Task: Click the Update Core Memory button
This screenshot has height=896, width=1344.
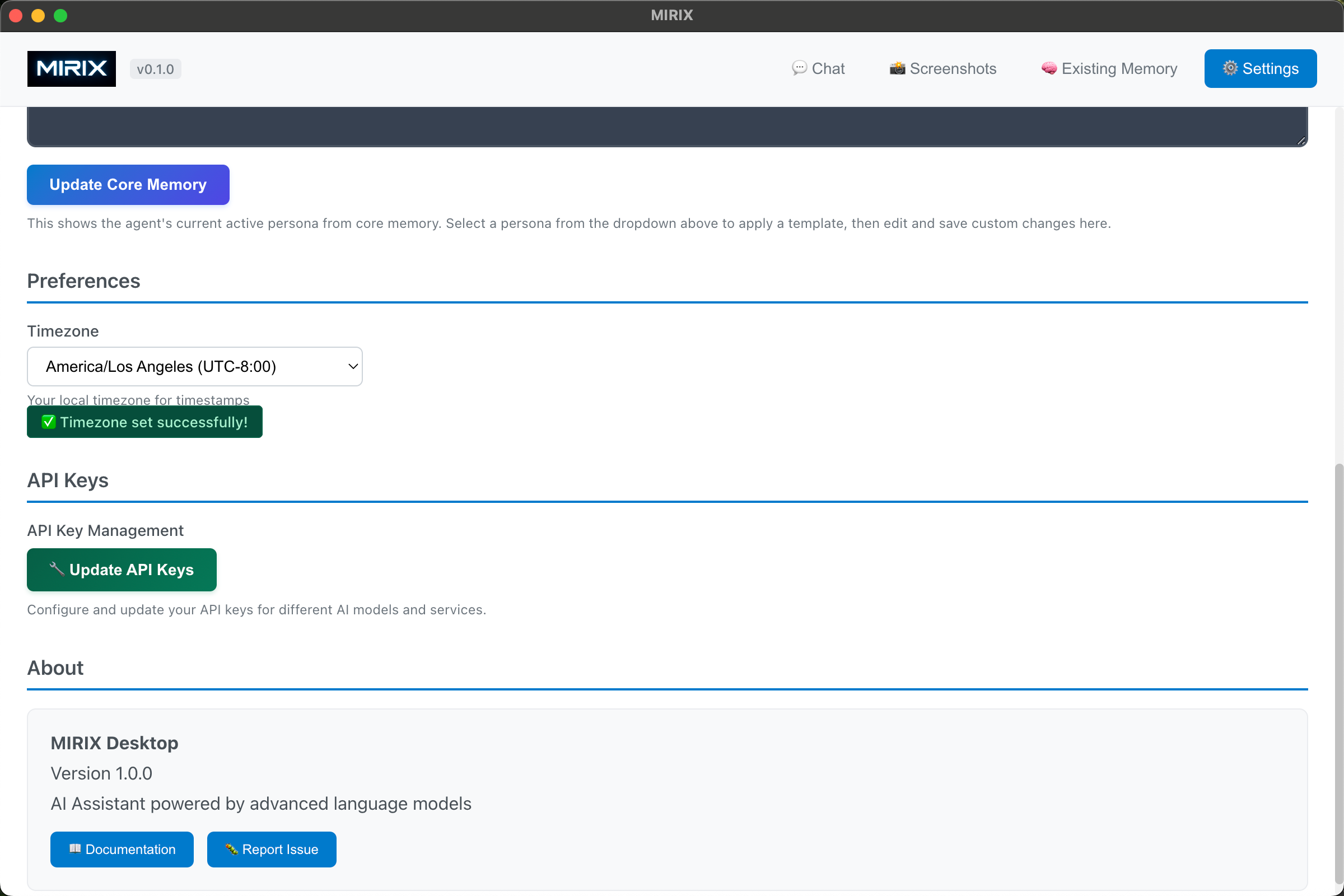Action: [128, 185]
